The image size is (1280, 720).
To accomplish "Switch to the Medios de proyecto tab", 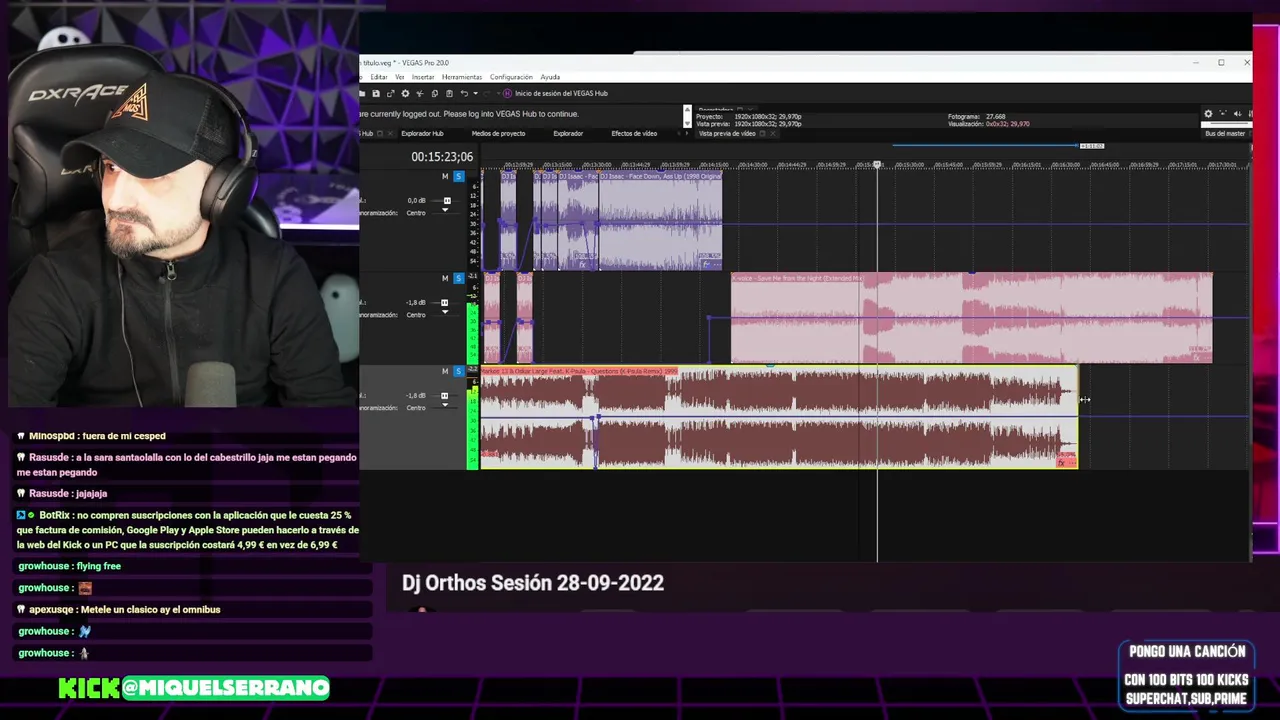I will [x=498, y=133].
